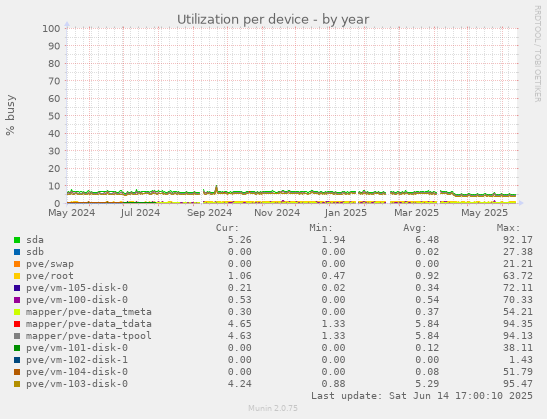Viewport: 547px width, 419px height.
Task: Click pve/root max value 63.72
Action: 518,276
